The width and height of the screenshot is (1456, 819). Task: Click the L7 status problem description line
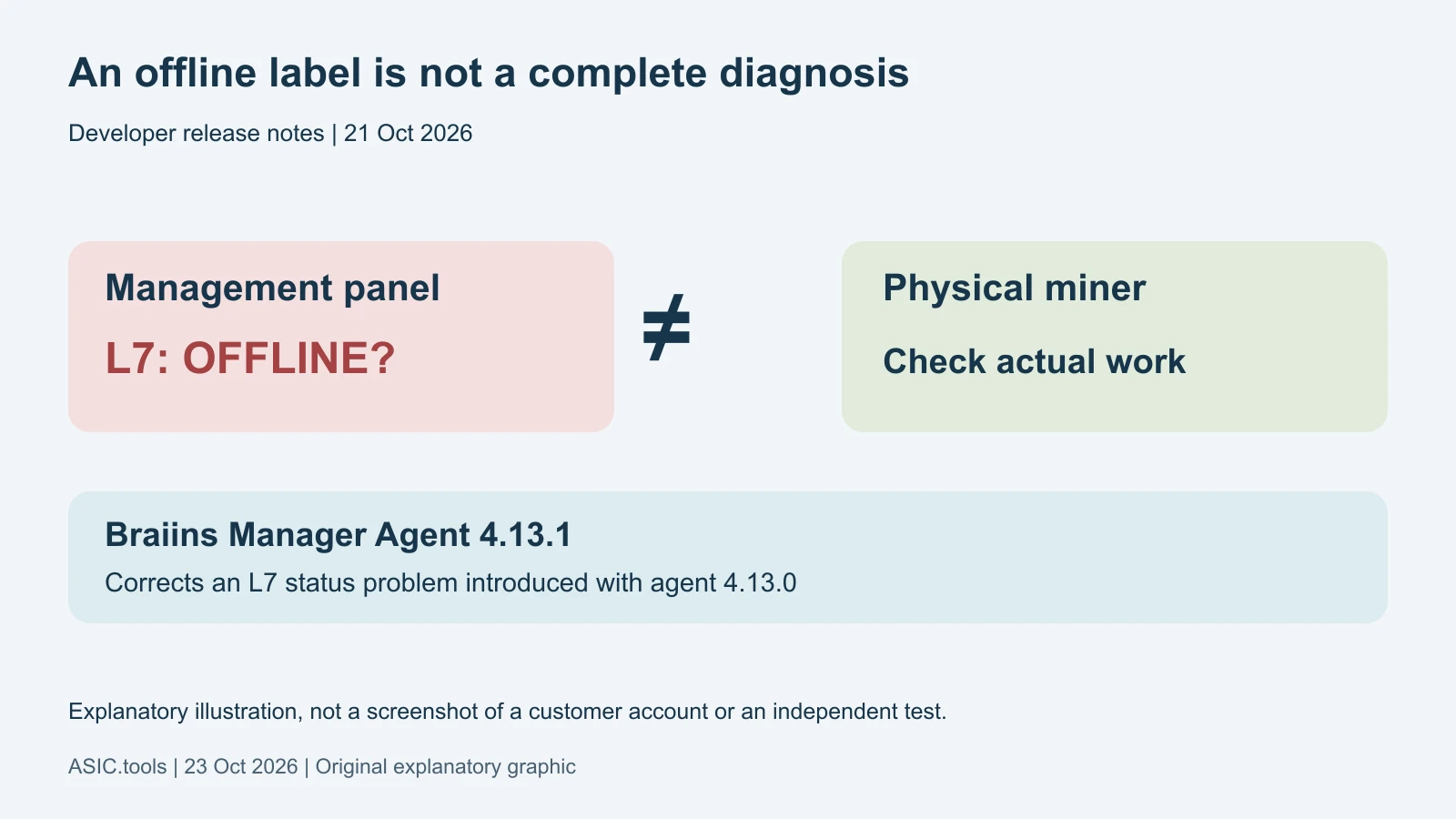[x=450, y=583]
